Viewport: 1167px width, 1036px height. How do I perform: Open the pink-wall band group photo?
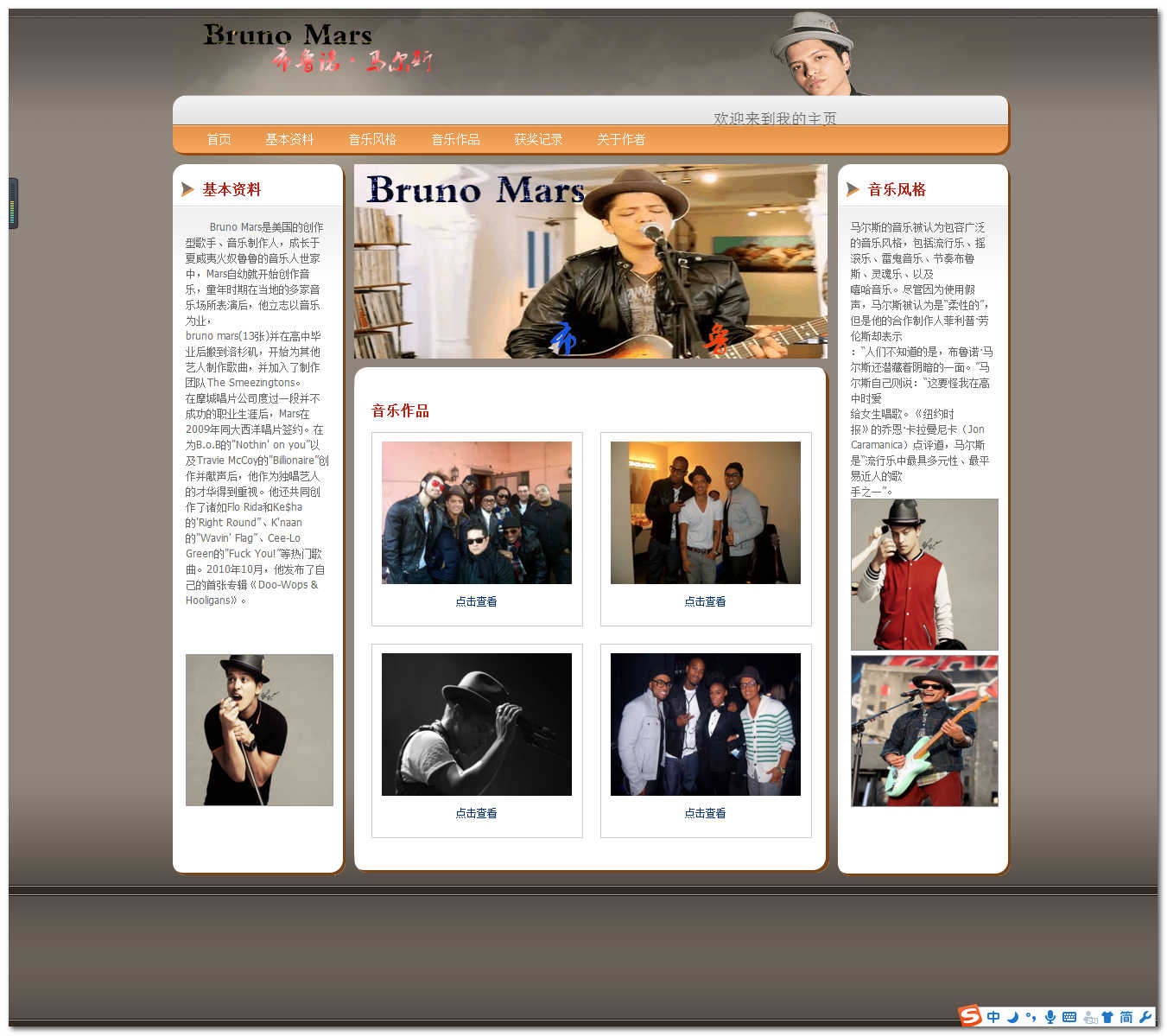click(x=477, y=512)
